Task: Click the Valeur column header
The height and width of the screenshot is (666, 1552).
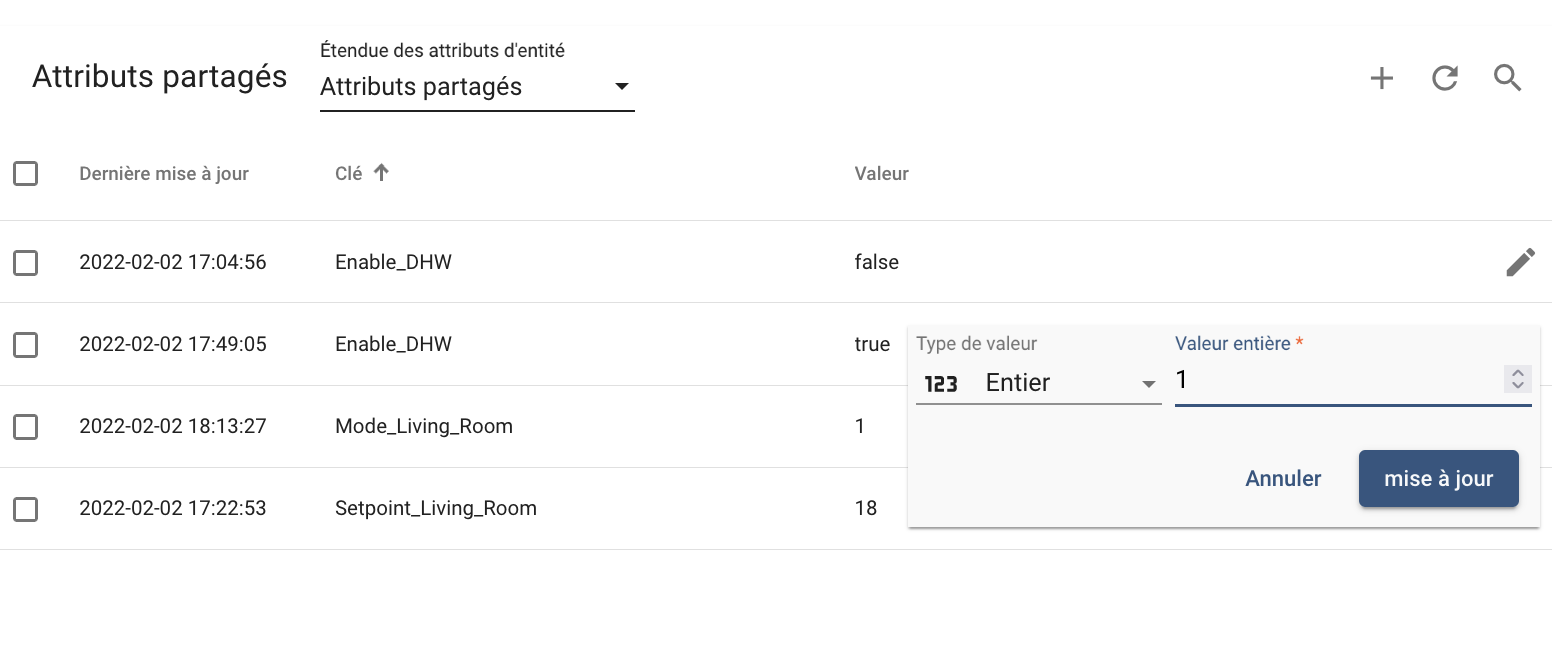Action: [881, 174]
